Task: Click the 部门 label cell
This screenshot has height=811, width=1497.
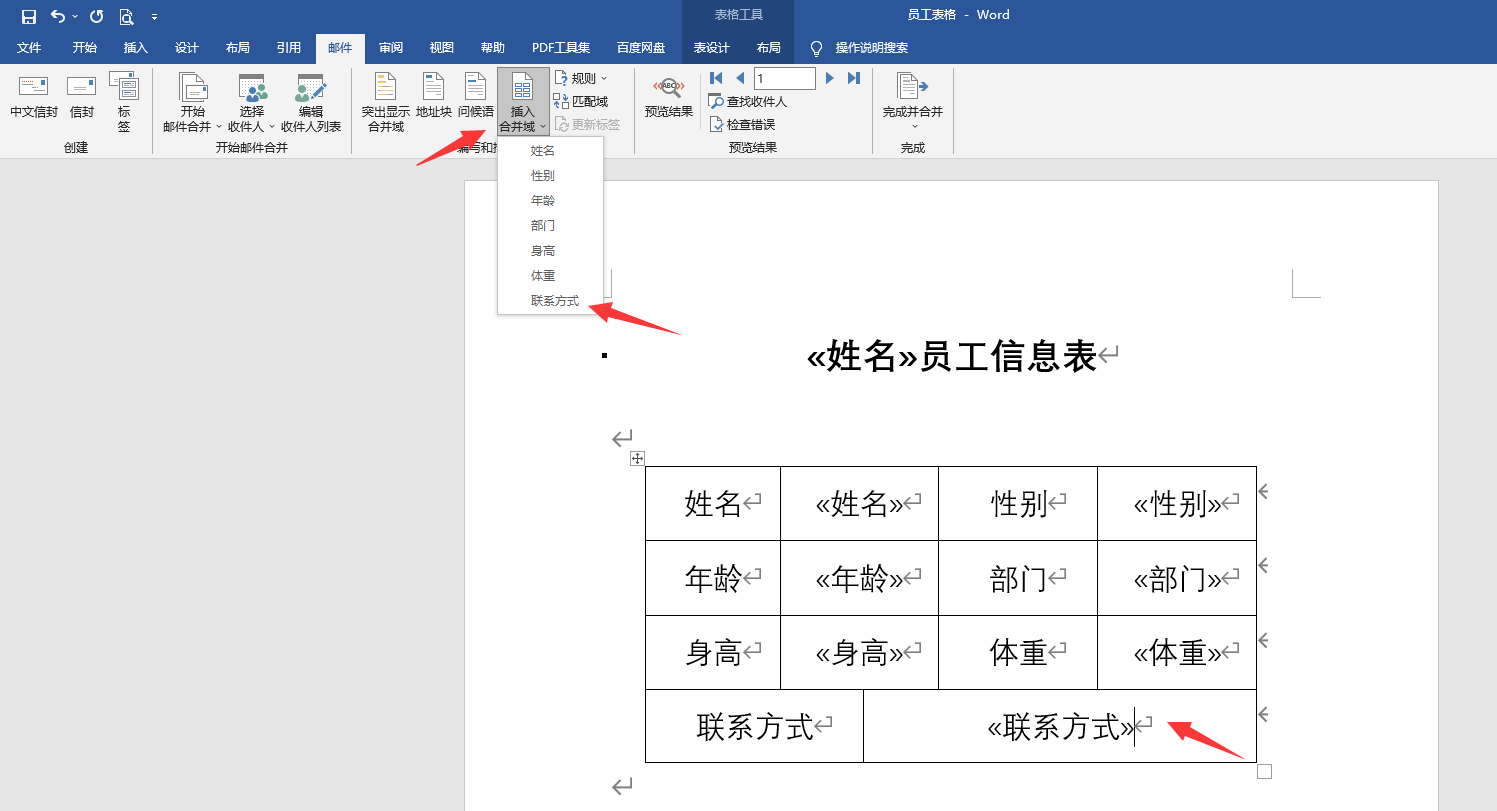Action: (x=1018, y=578)
